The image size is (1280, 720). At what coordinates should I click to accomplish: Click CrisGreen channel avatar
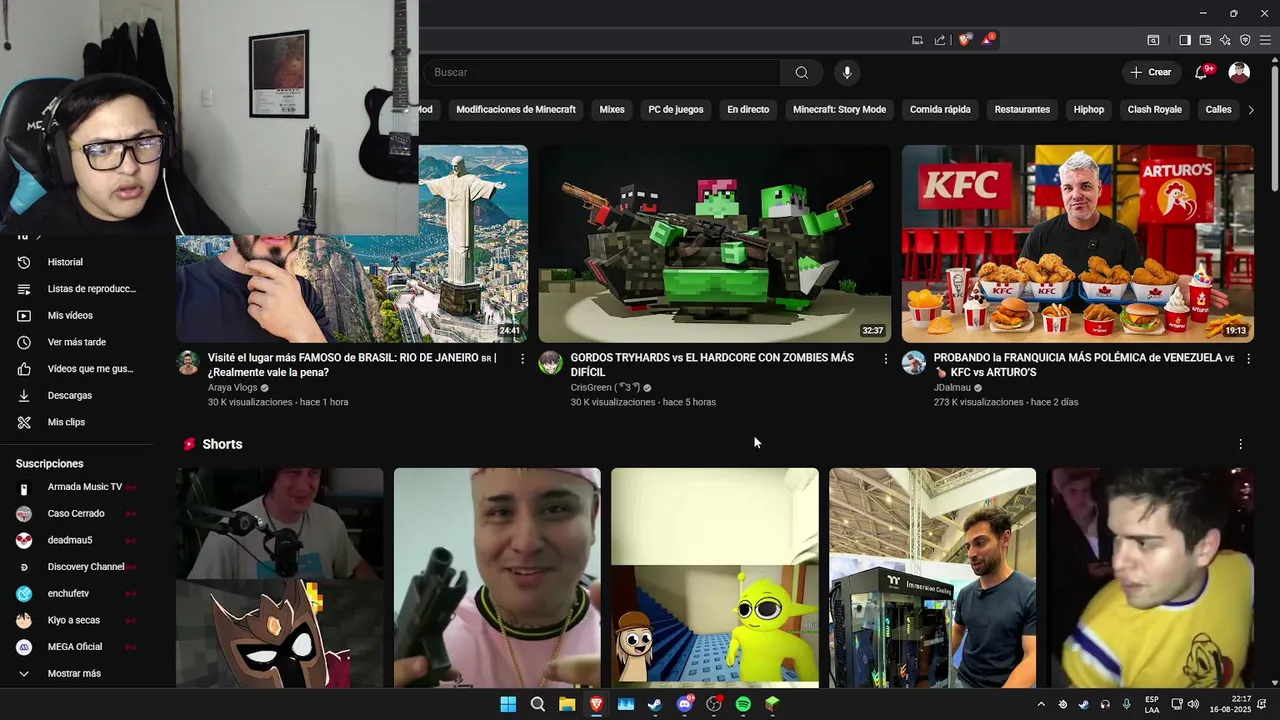pos(551,362)
